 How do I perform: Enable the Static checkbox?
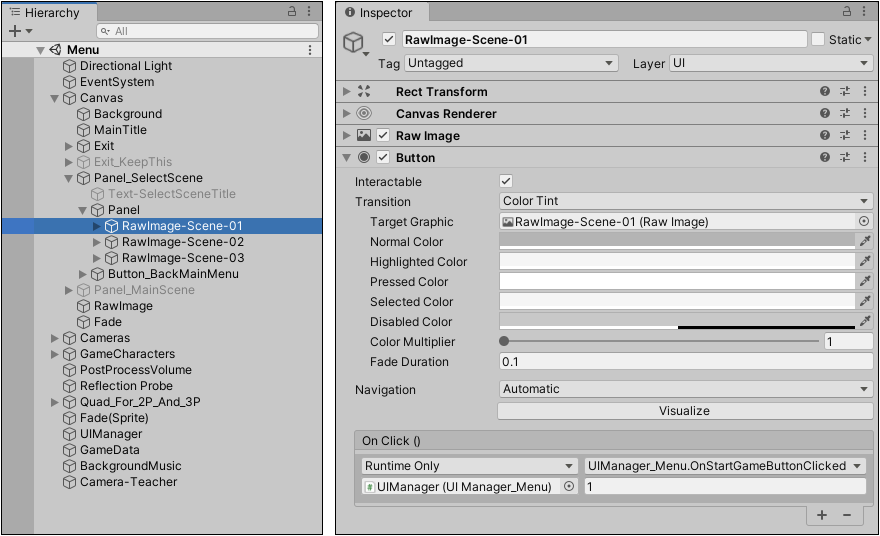click(x=818, y=39)
